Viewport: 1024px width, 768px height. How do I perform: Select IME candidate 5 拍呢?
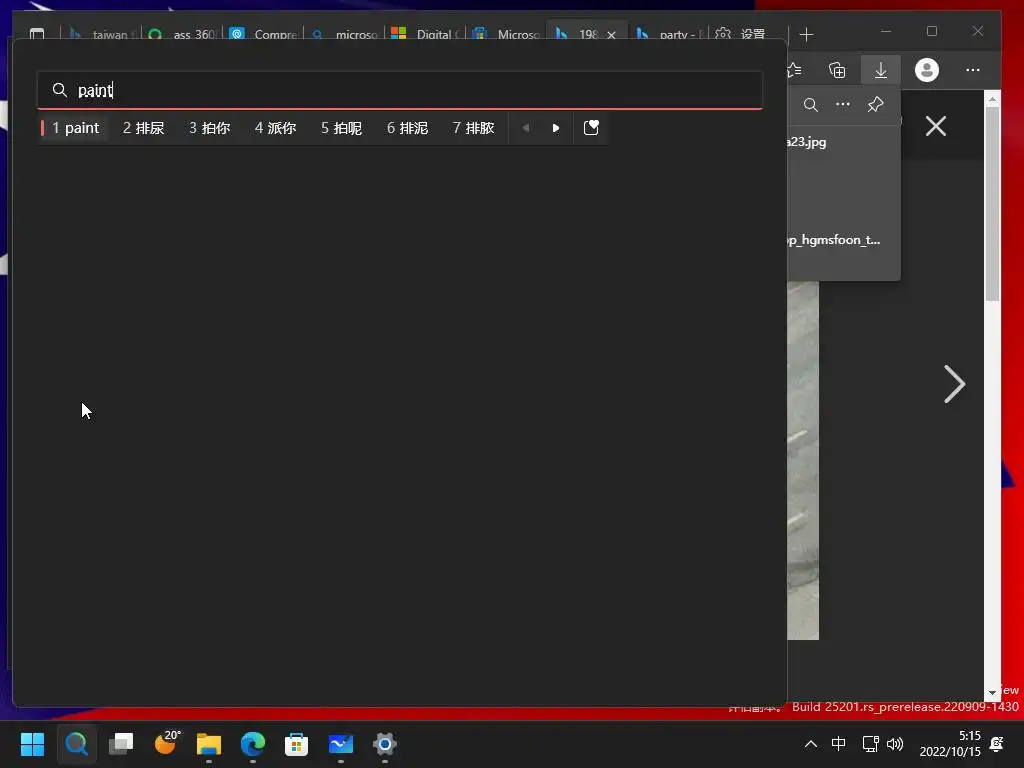tap(342, 128)
